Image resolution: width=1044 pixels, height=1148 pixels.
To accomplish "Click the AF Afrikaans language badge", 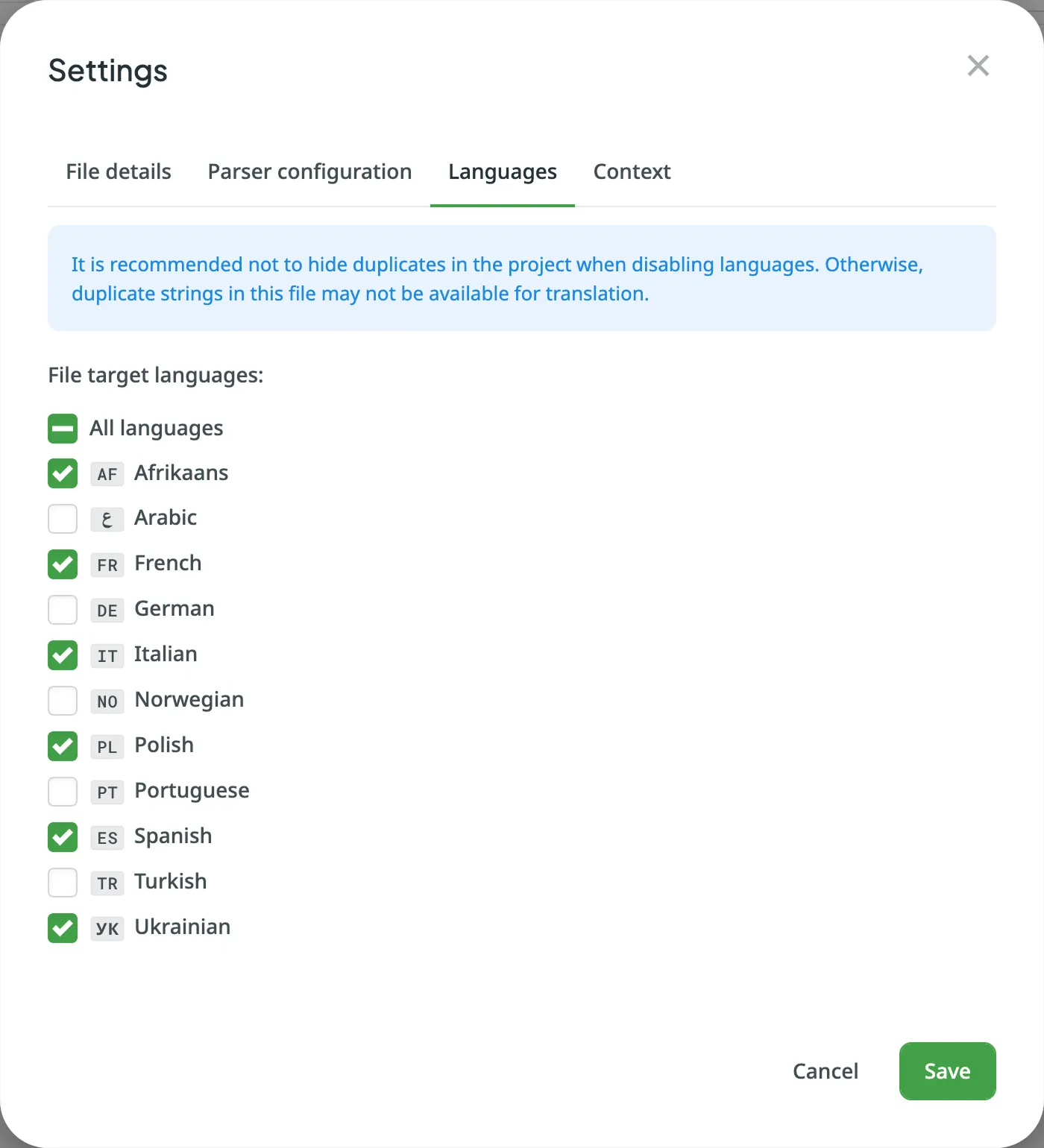I will tap(107, 474).
